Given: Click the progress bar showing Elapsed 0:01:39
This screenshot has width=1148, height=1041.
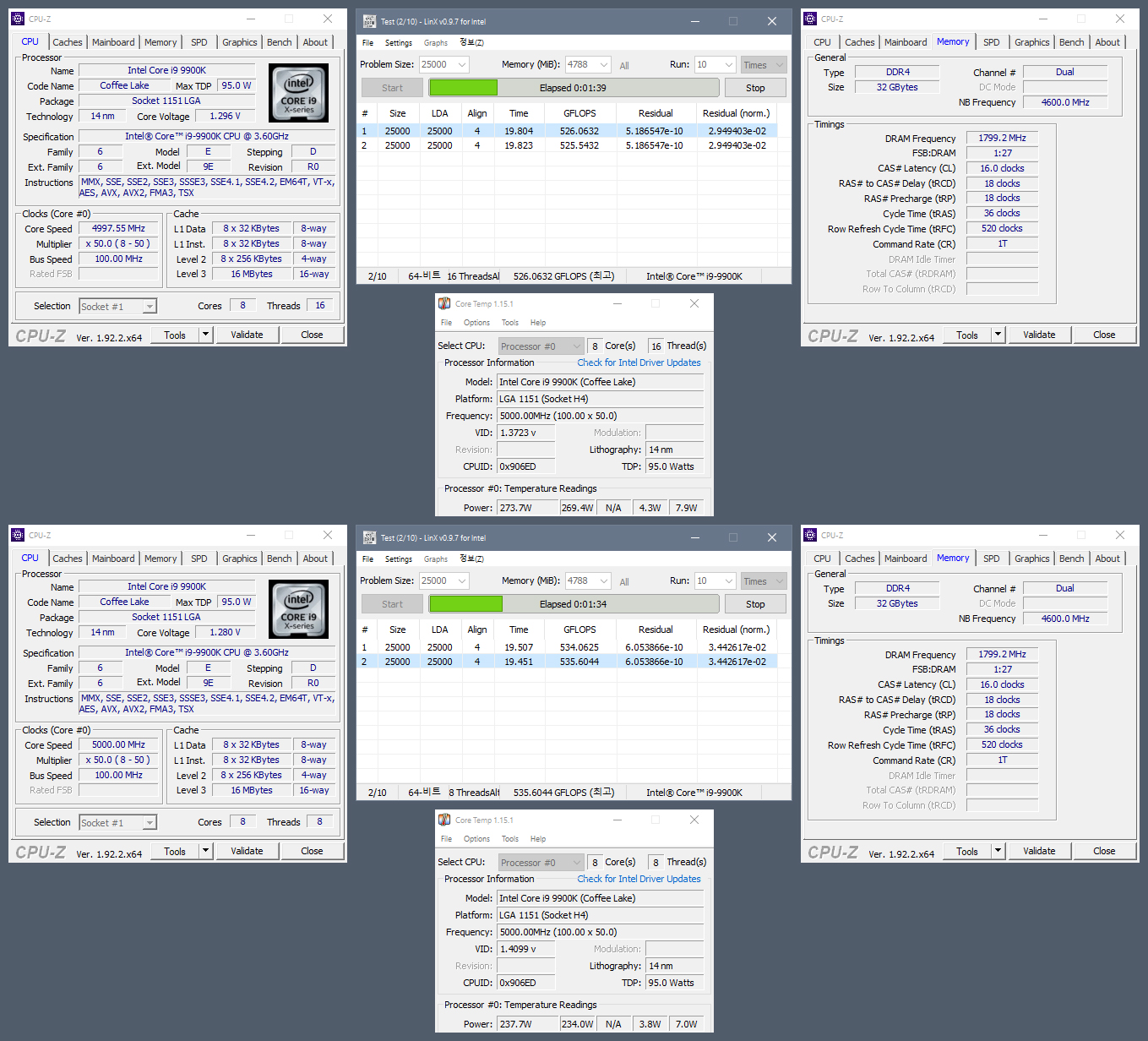Looking at the screenshot, I should (x=574, y=88).
